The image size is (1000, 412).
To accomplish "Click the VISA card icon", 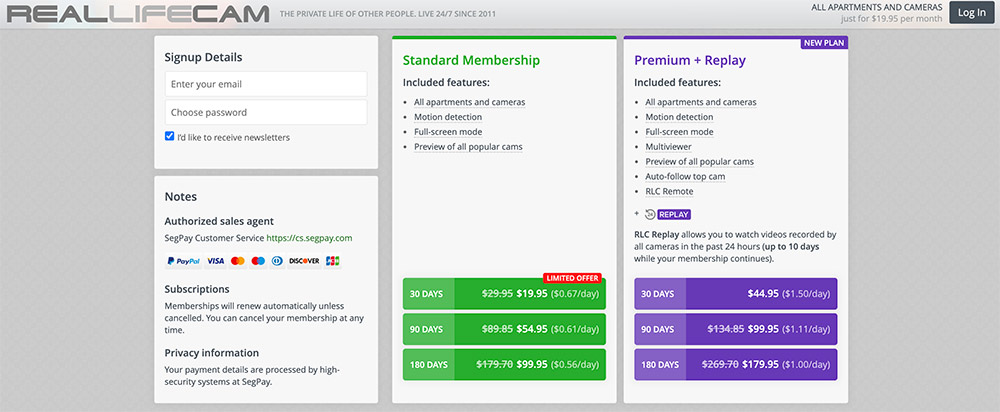I will point(216,261).
